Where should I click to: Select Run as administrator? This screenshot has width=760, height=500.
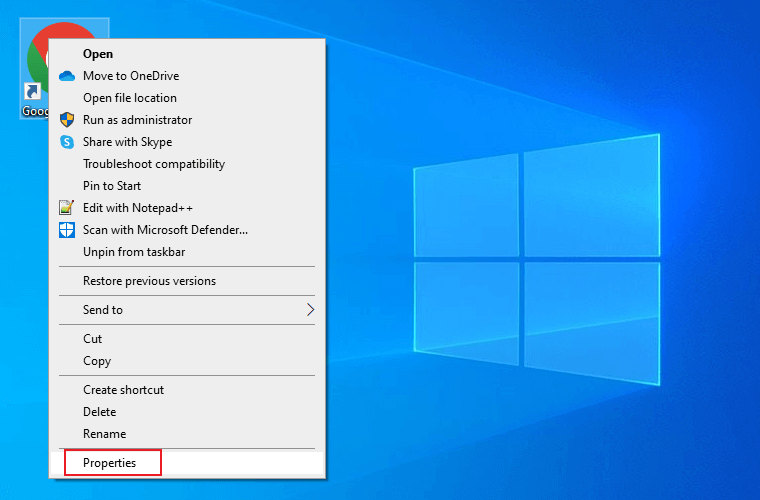(187, 120)
